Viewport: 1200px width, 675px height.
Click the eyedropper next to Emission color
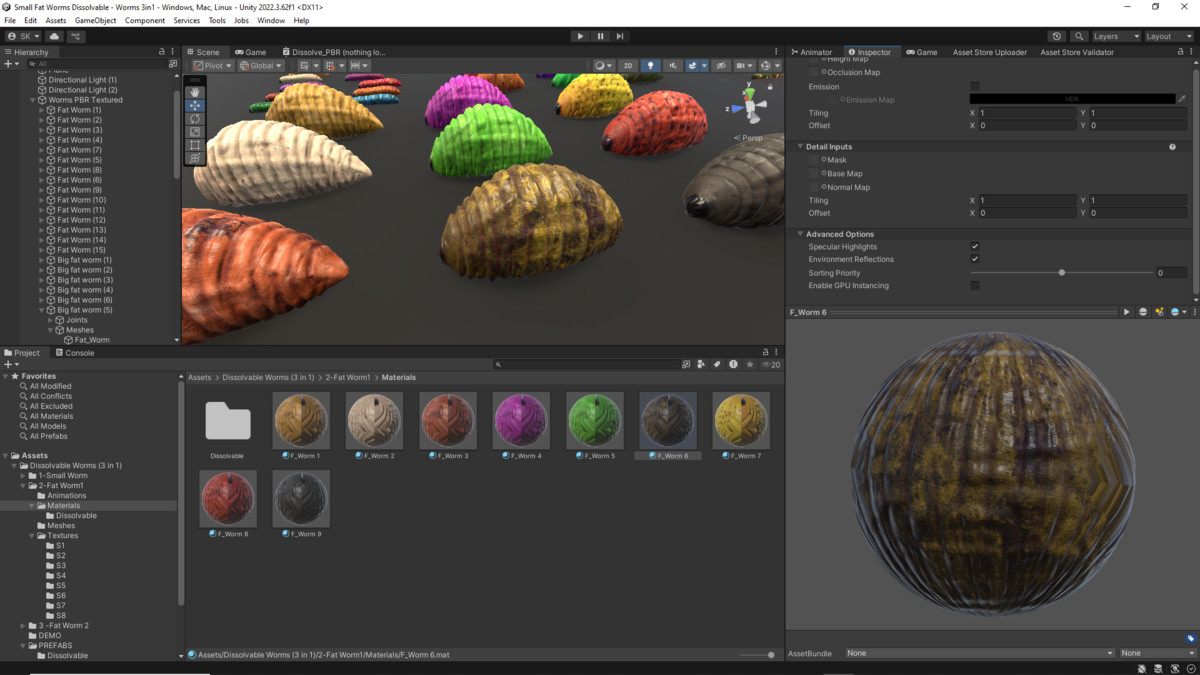tap(1182, 99)
